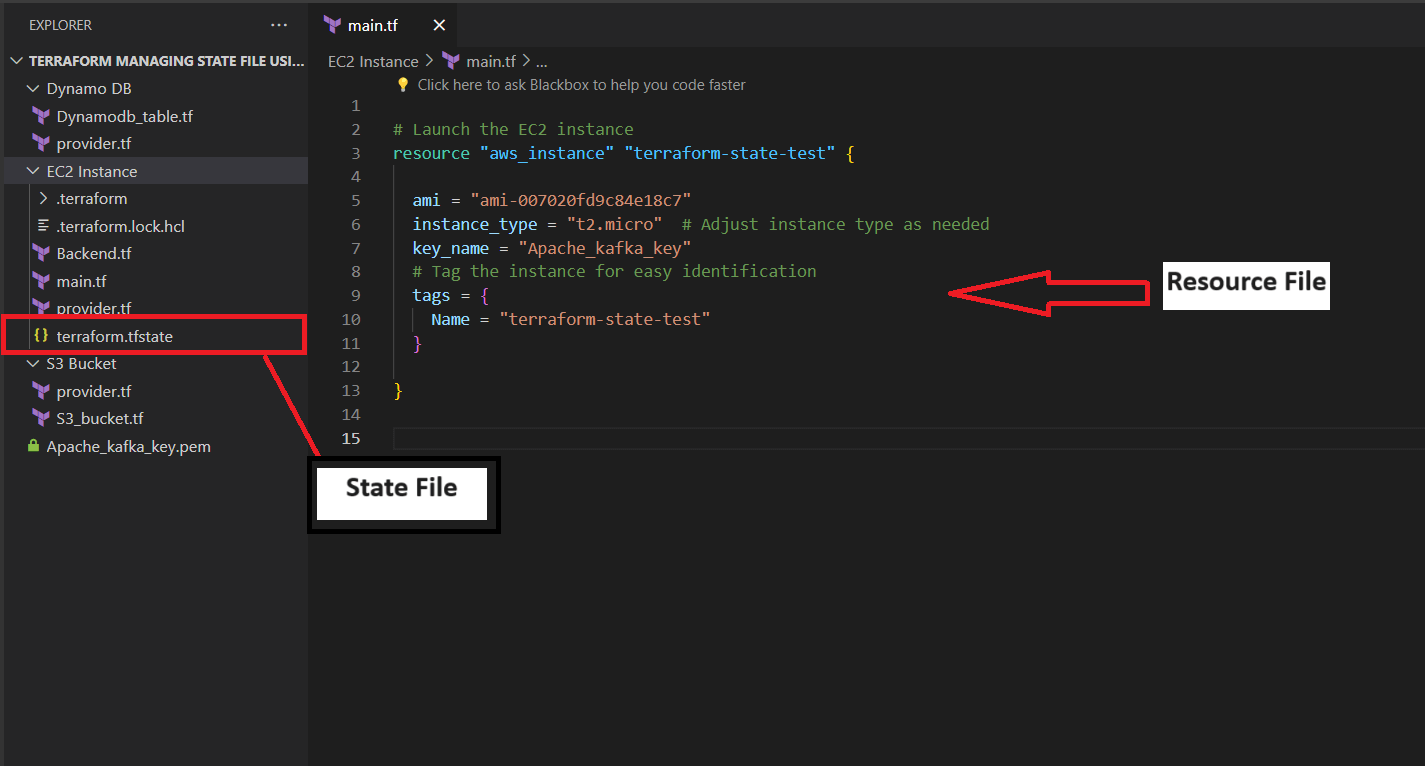The image size is (1425, 766).
Task: Click the lock icon next to Apache_kafka_key.pem
Action: coord(33,446)
